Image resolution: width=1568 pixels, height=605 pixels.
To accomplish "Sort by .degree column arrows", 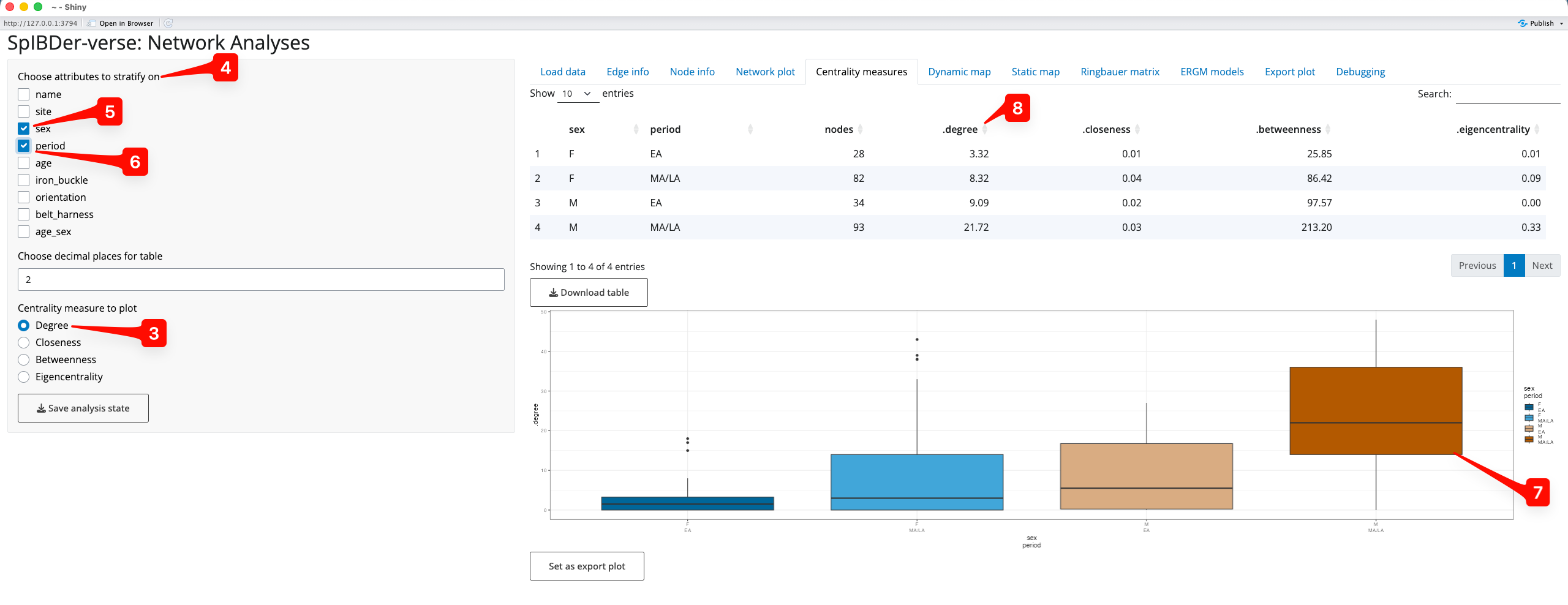I will 984,129.
